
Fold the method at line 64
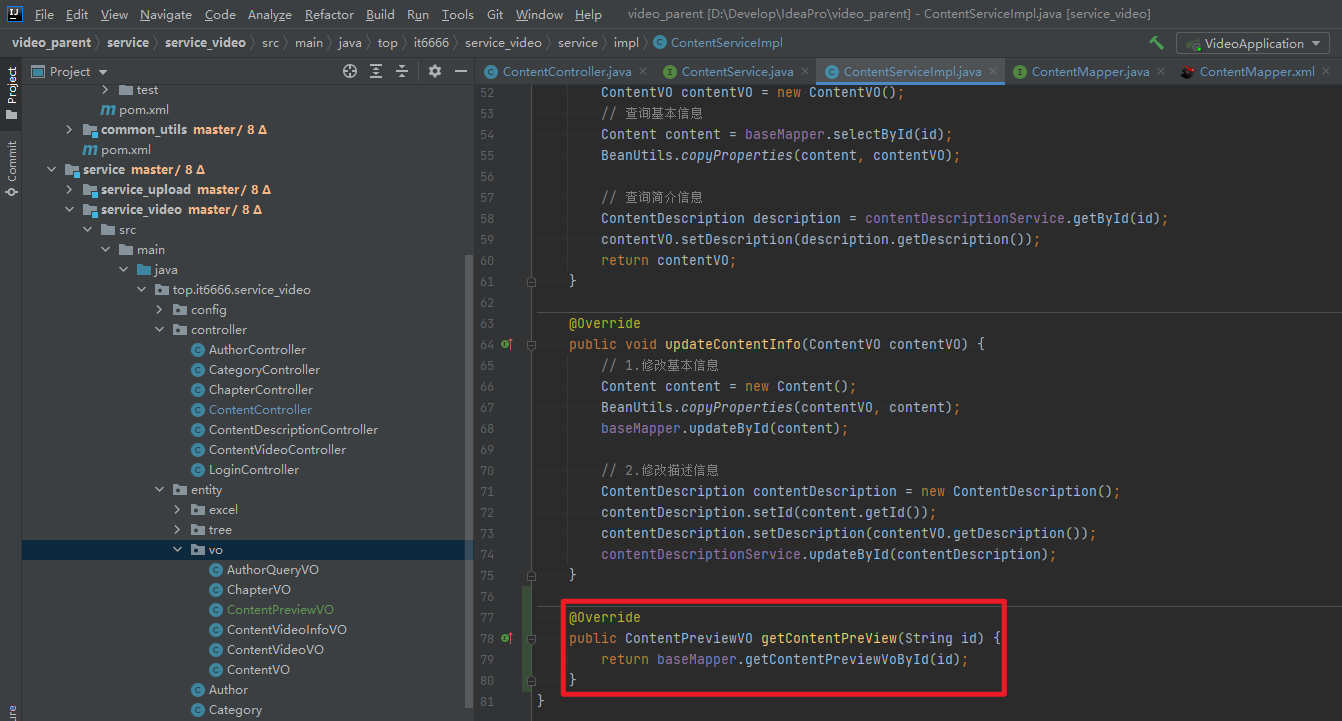[531, 344]
